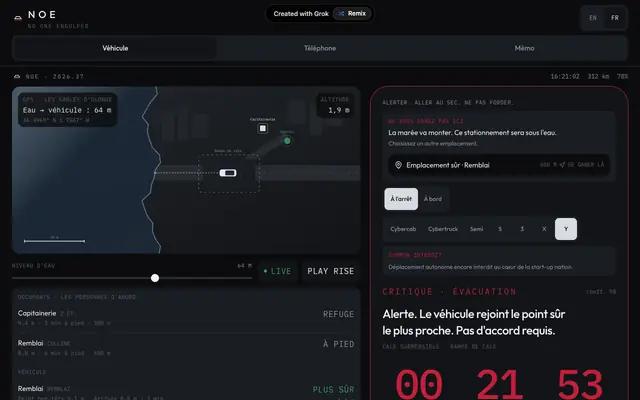Select the vehicle marker on the map
This screenshot has height=400, width=640.
228,173
